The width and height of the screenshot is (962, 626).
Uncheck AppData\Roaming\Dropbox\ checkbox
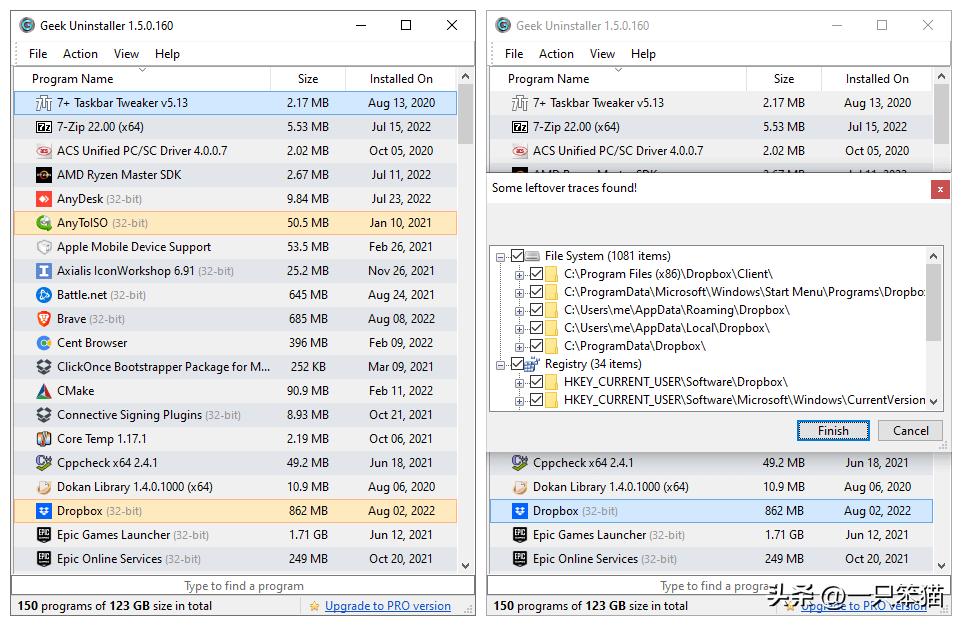[536, 310]
